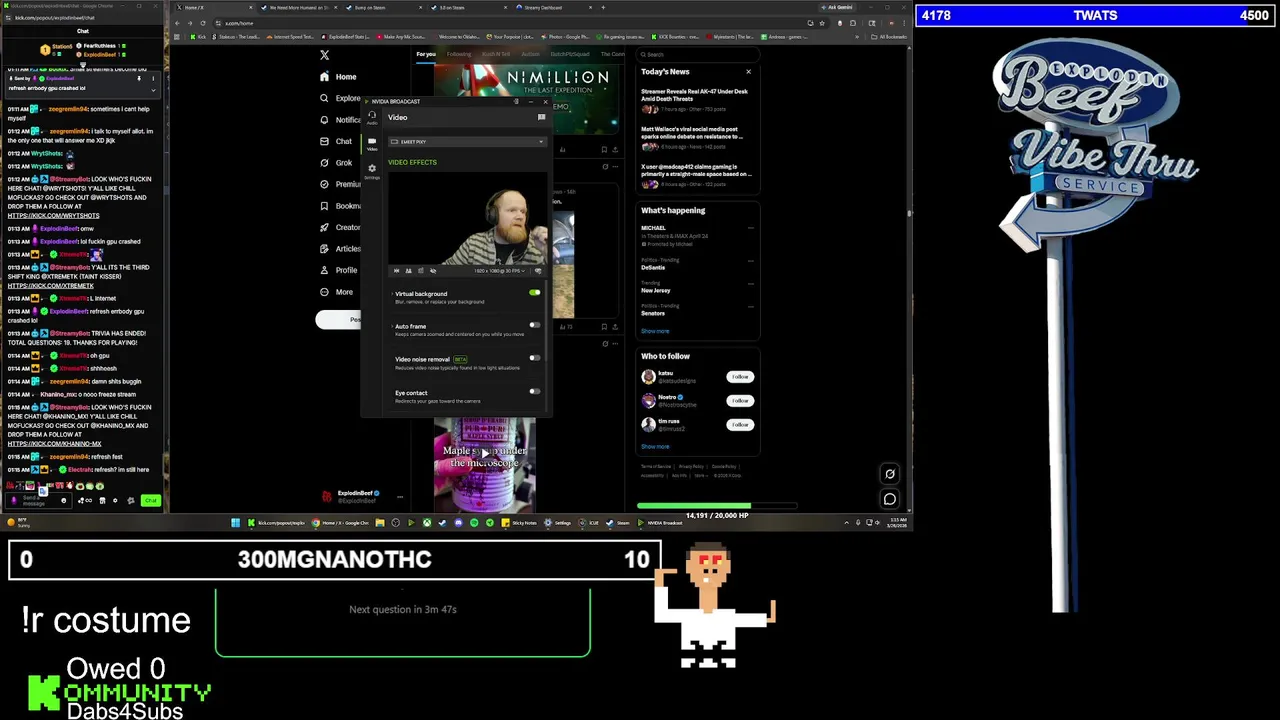Open the kick.com/wrytshots link in chat

(54, 216)
